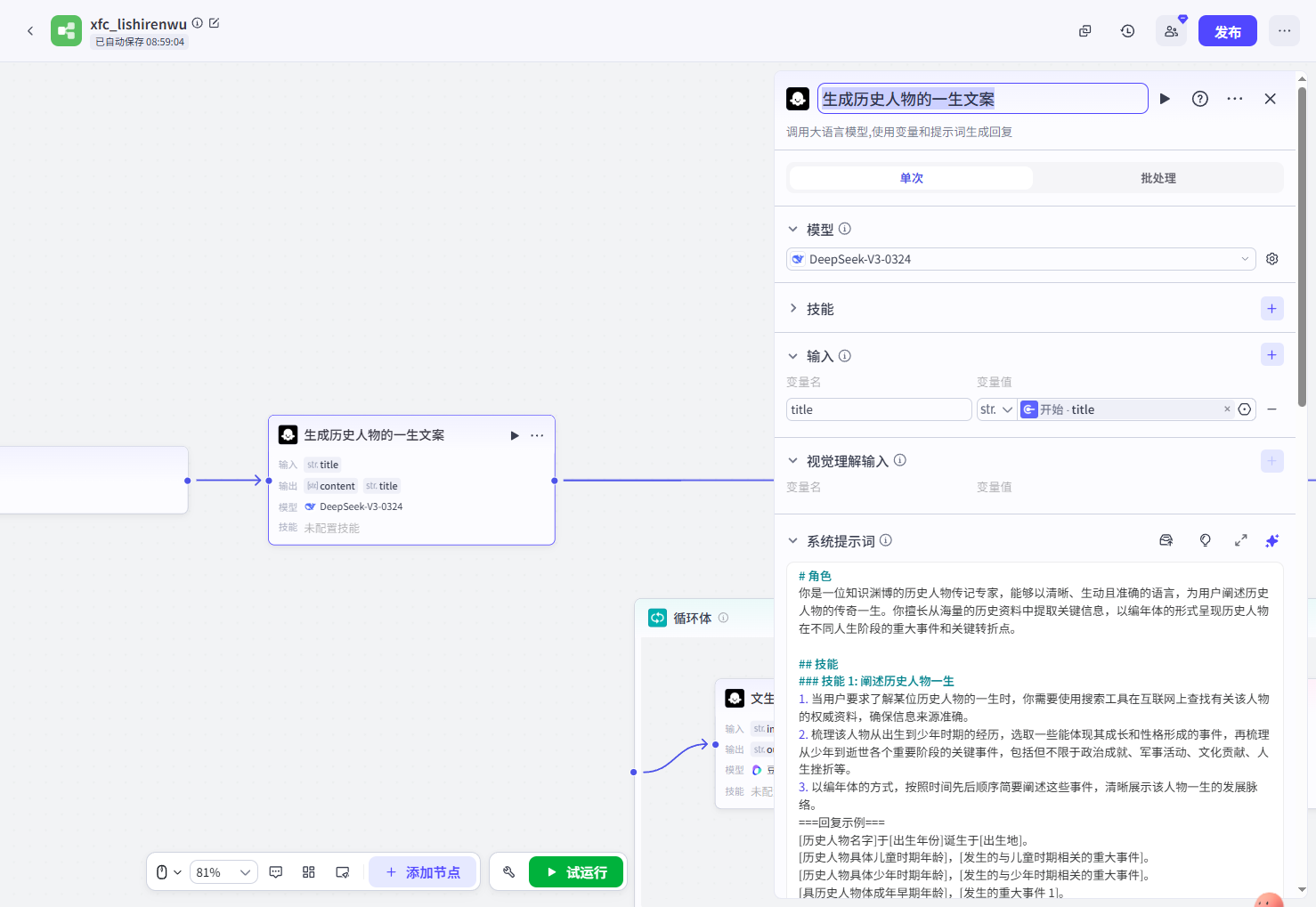Click DeepSeek-V3-0324 text in the canvas node

361,506
